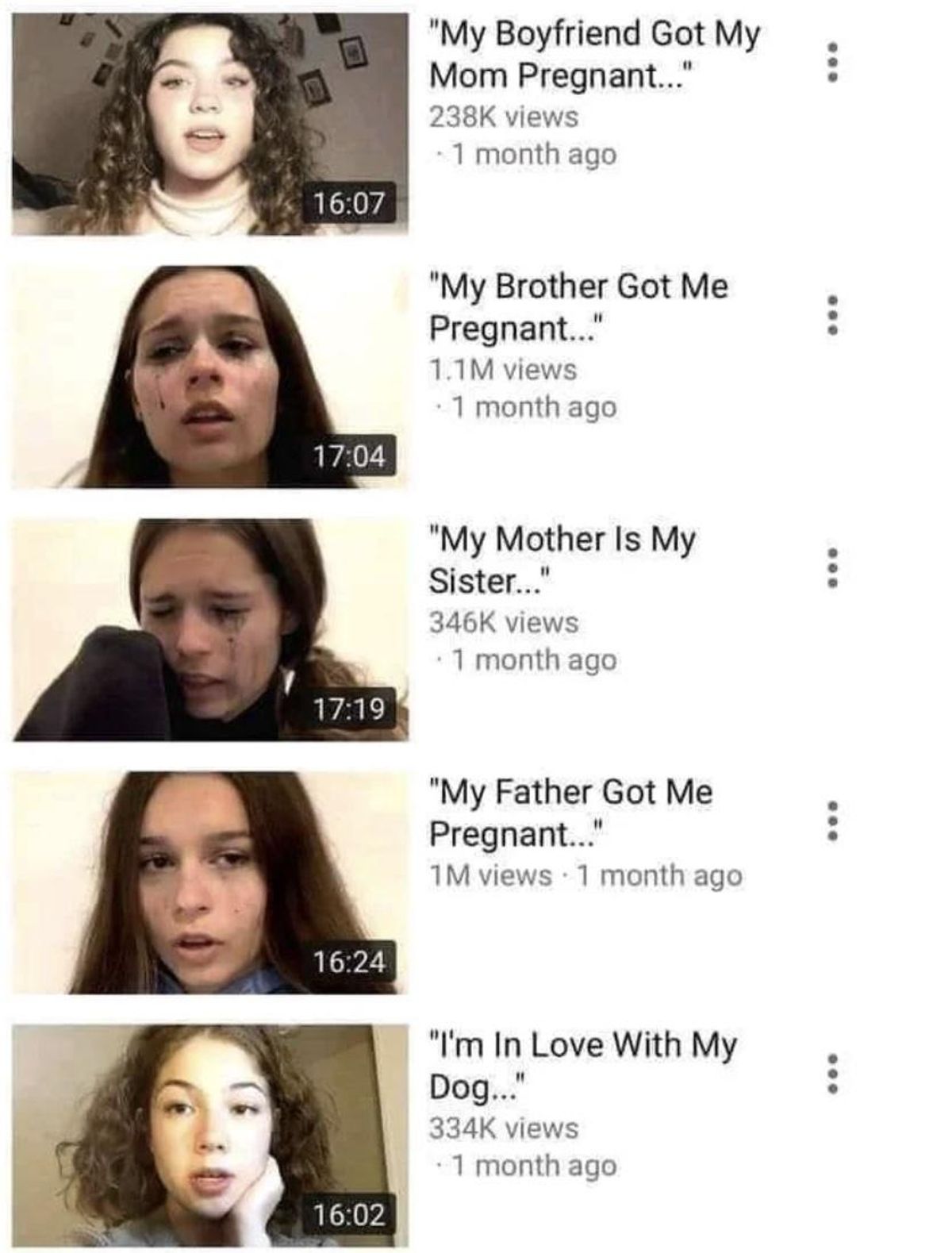Click the 17:04 duration badge
The image size is (952, 1253).
(x=349, y=456)
